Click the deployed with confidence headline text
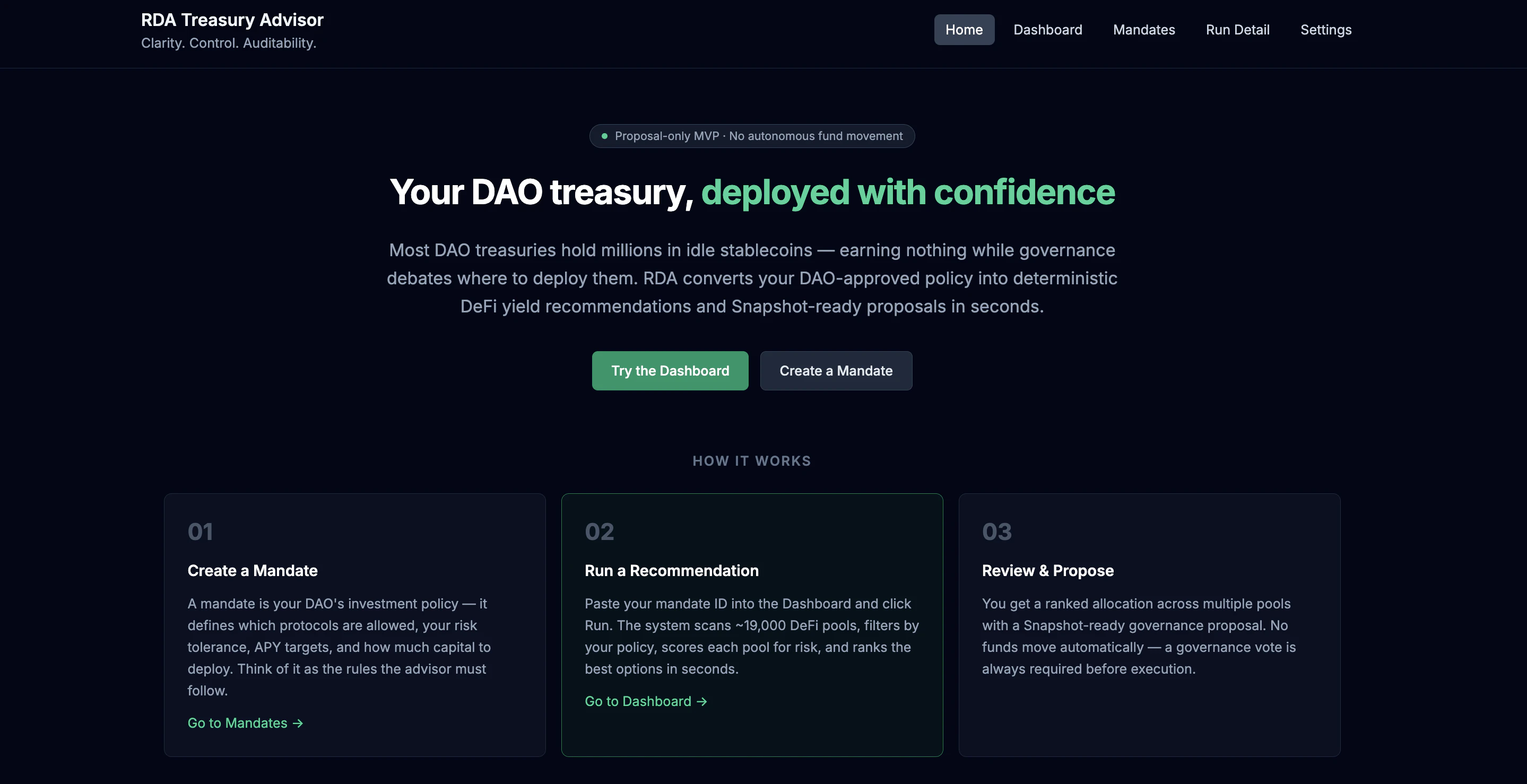Viewport: 1527px width, 784px height. [x=908, y=191]
